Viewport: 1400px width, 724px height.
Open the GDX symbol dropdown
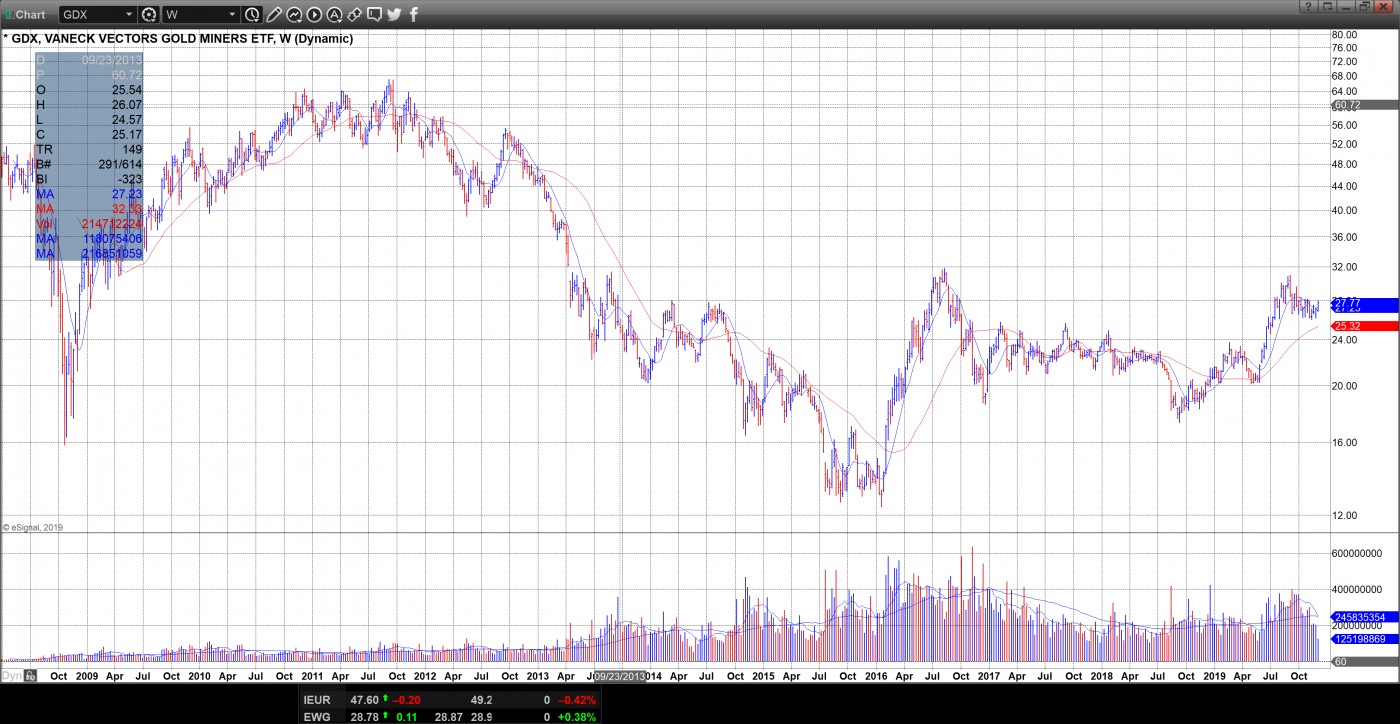pos(129,15)
